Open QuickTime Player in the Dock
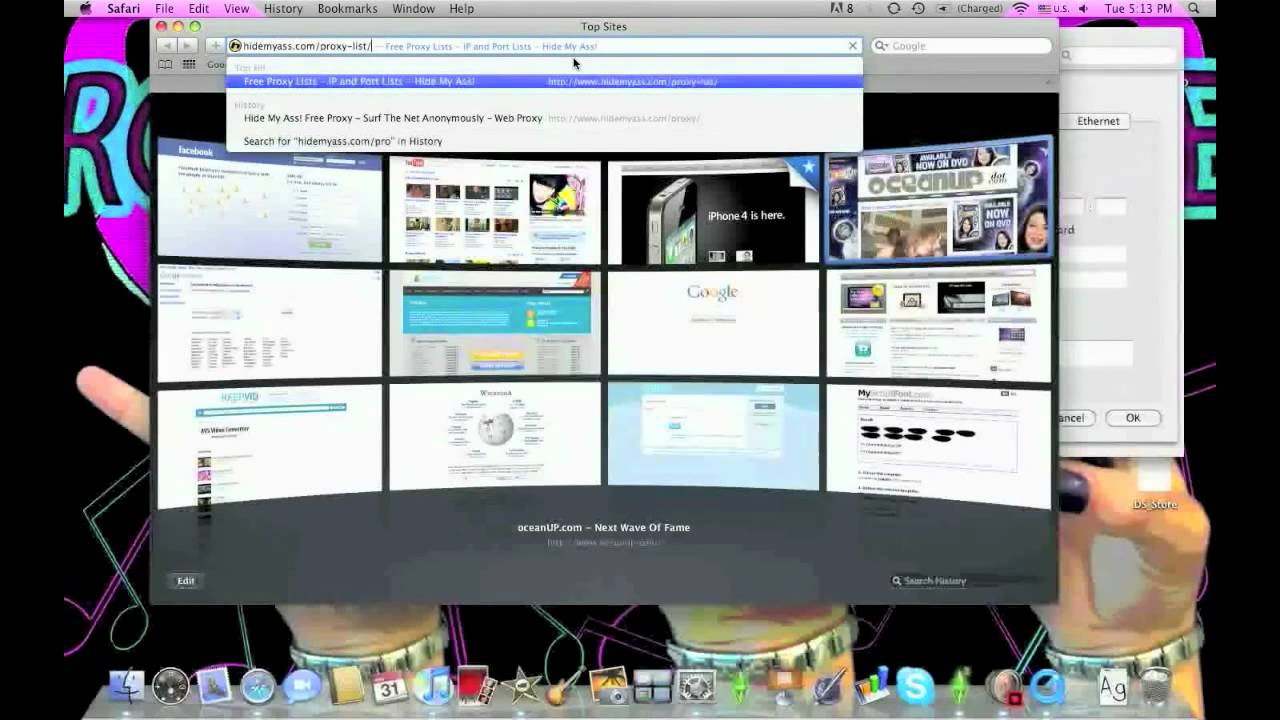 [x=1047, y=686]
